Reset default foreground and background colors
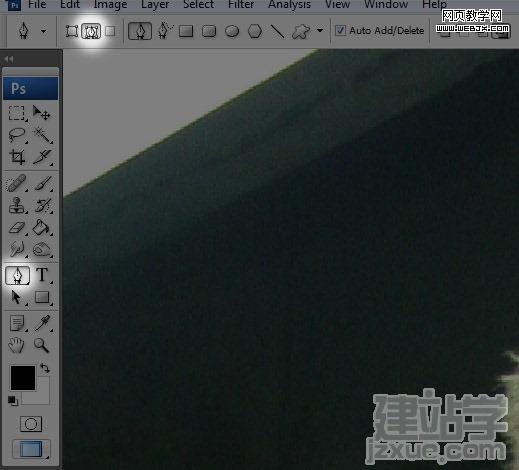This screenshot has width=519, height=470. pyautogui.click(x=13, y=400)
